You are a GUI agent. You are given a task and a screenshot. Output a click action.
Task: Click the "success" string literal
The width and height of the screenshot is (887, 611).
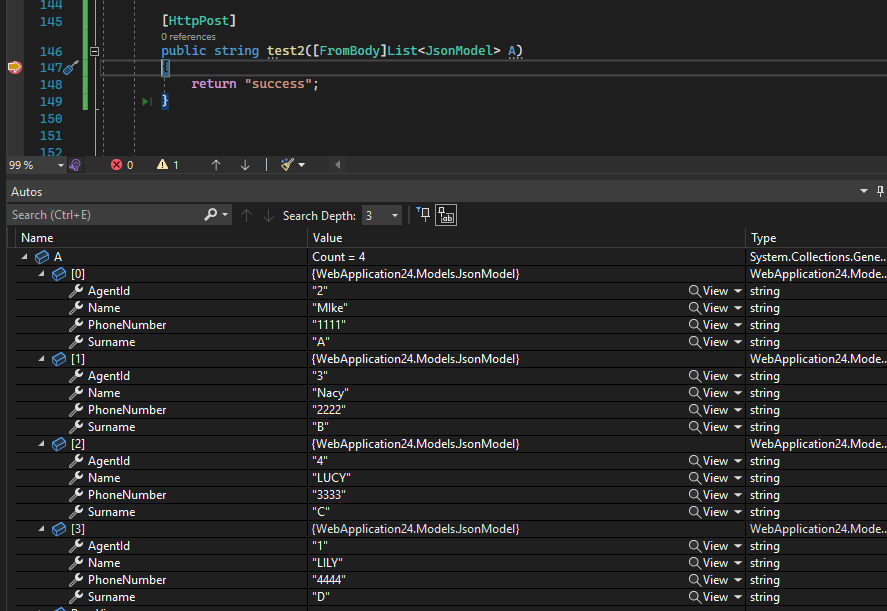point(278,84)
